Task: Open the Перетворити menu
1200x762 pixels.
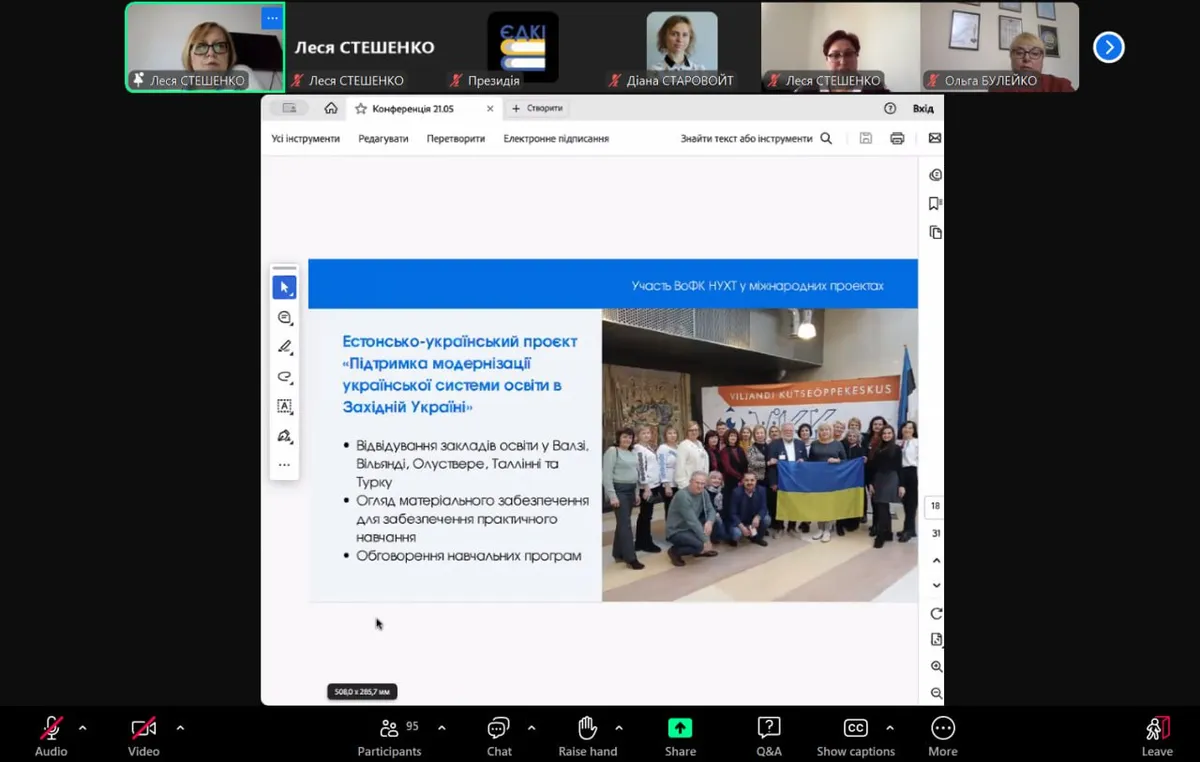Action: 456,138
